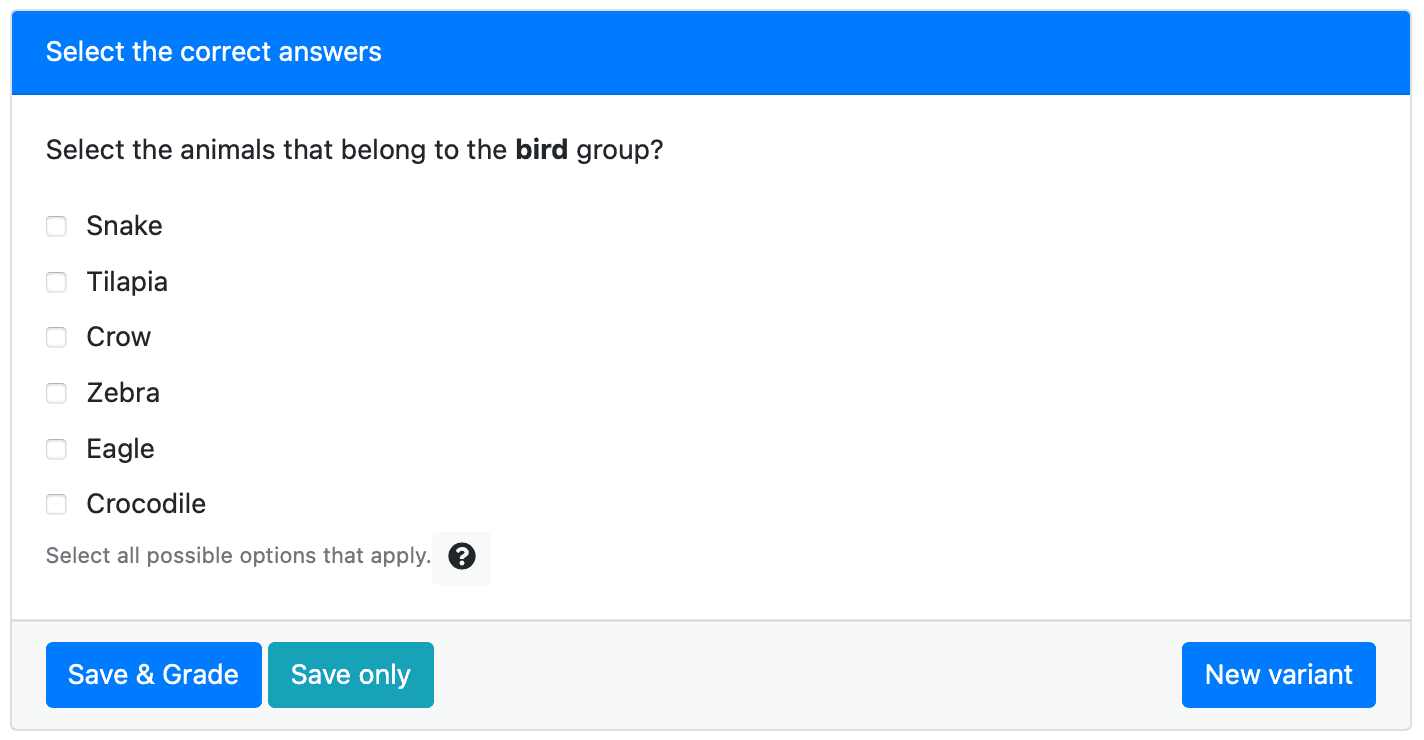Viewport: 1424px width, 740px height.
Task: Generate a New variant
Action: (x=1279, y=675)
